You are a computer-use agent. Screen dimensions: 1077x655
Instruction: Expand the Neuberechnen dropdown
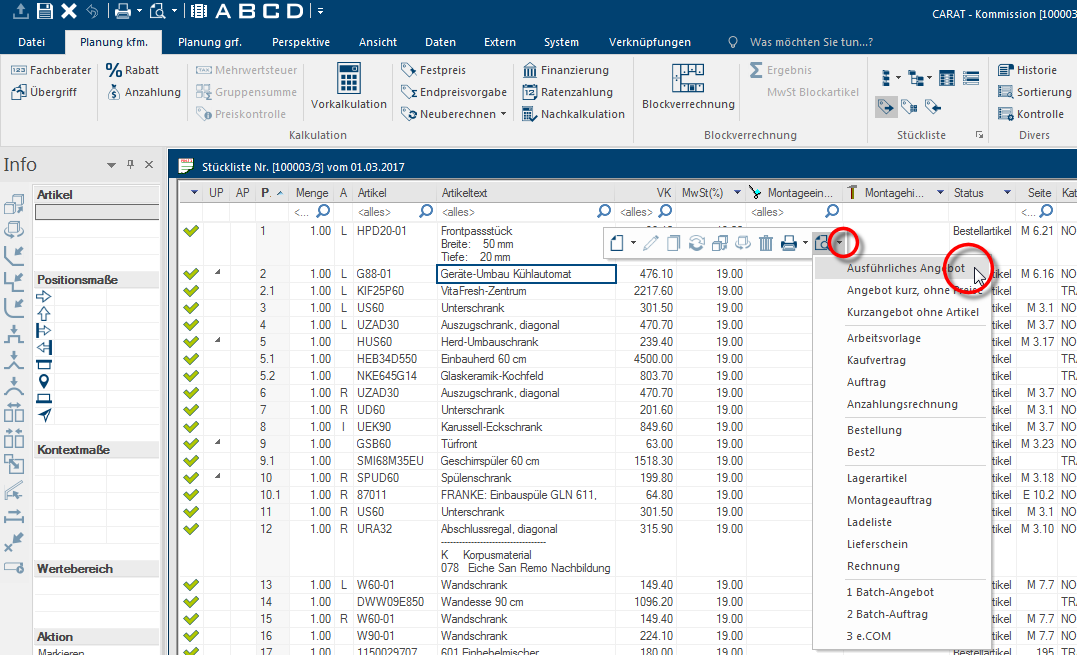coord(502,114)
